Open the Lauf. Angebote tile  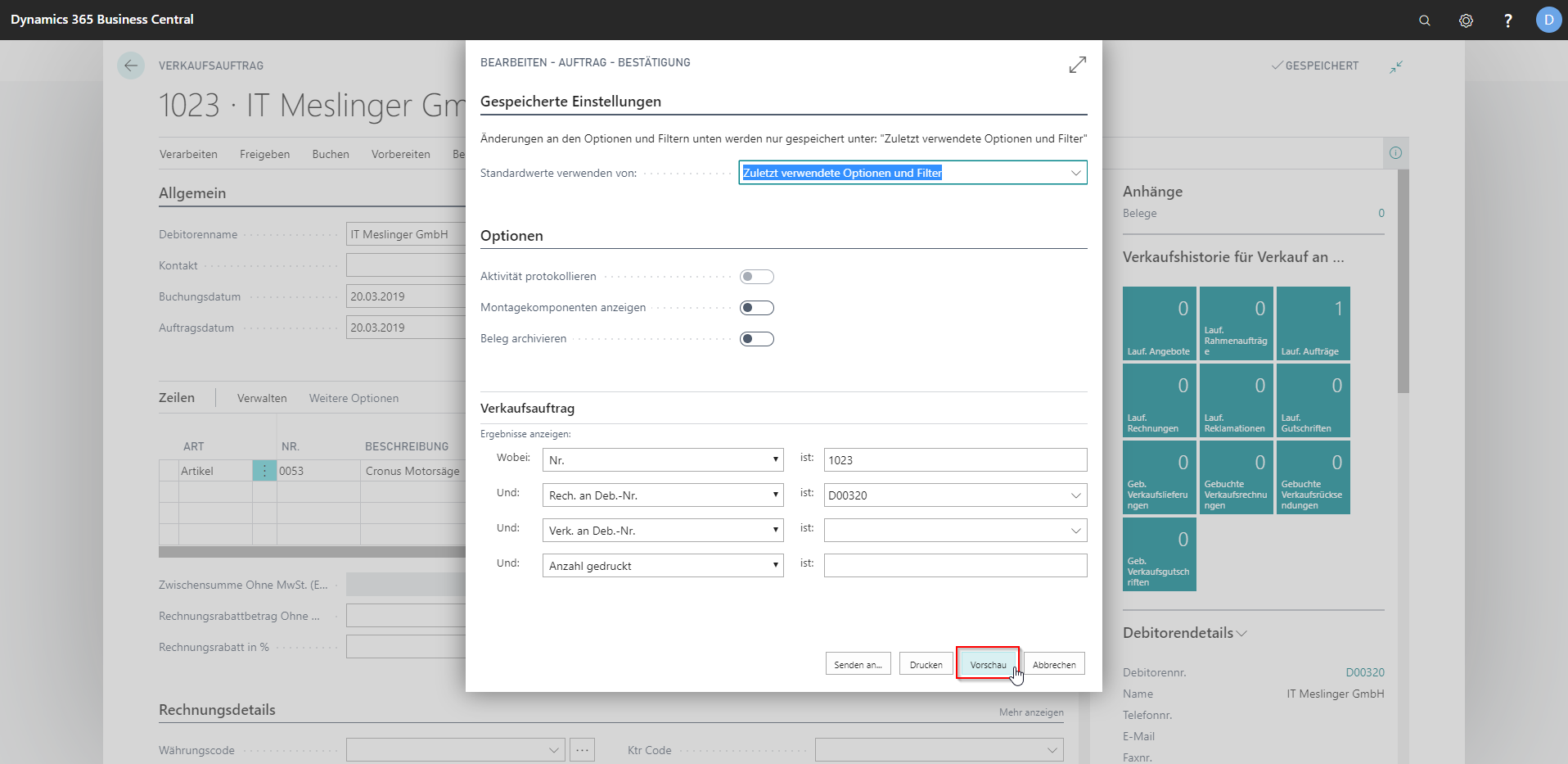pos(1160,323)
